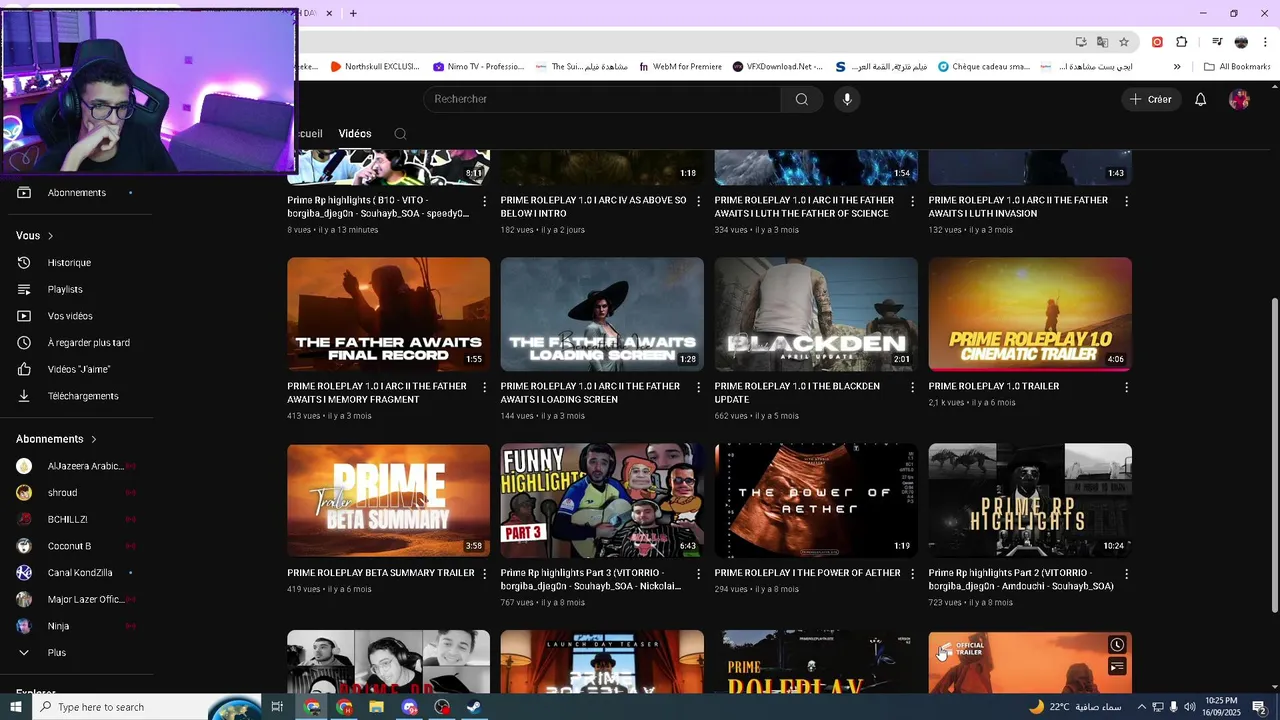1280x720 pixels.
Task: Click the Blackden April Update thumbnail
Action: (816, 314)
